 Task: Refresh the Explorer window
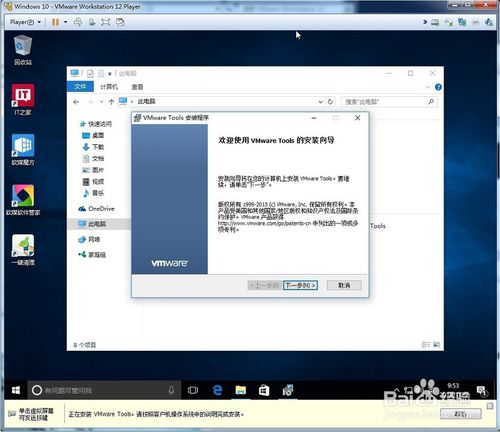coord(330,102)
